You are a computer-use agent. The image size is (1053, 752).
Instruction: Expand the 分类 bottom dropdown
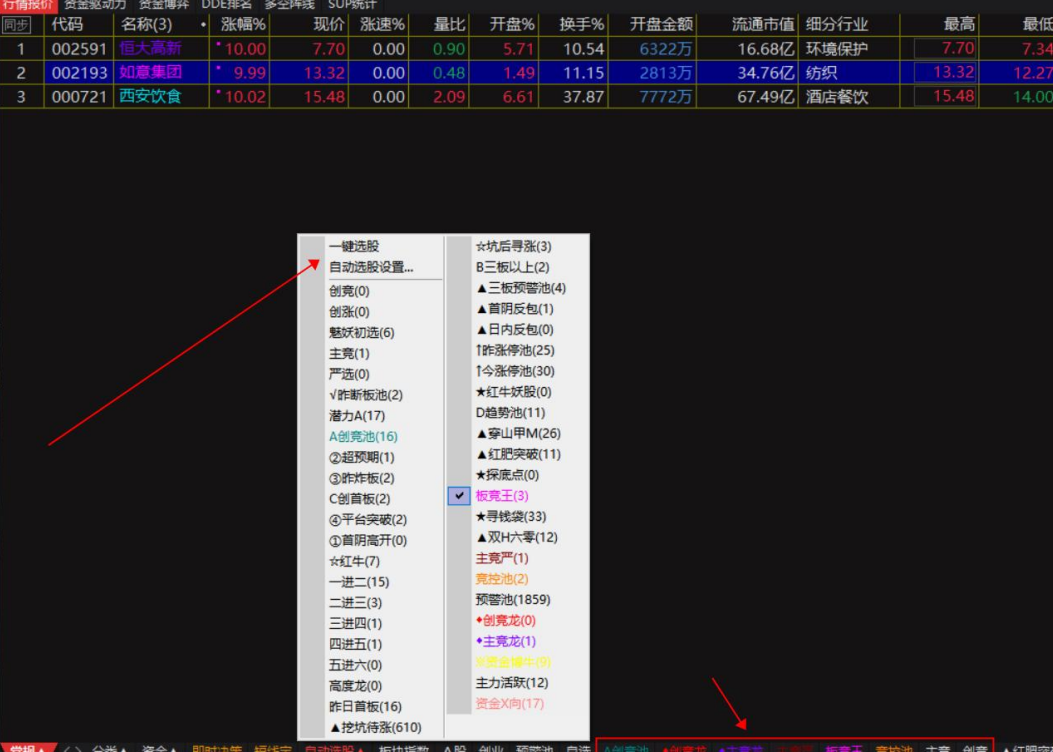(109, 748)
